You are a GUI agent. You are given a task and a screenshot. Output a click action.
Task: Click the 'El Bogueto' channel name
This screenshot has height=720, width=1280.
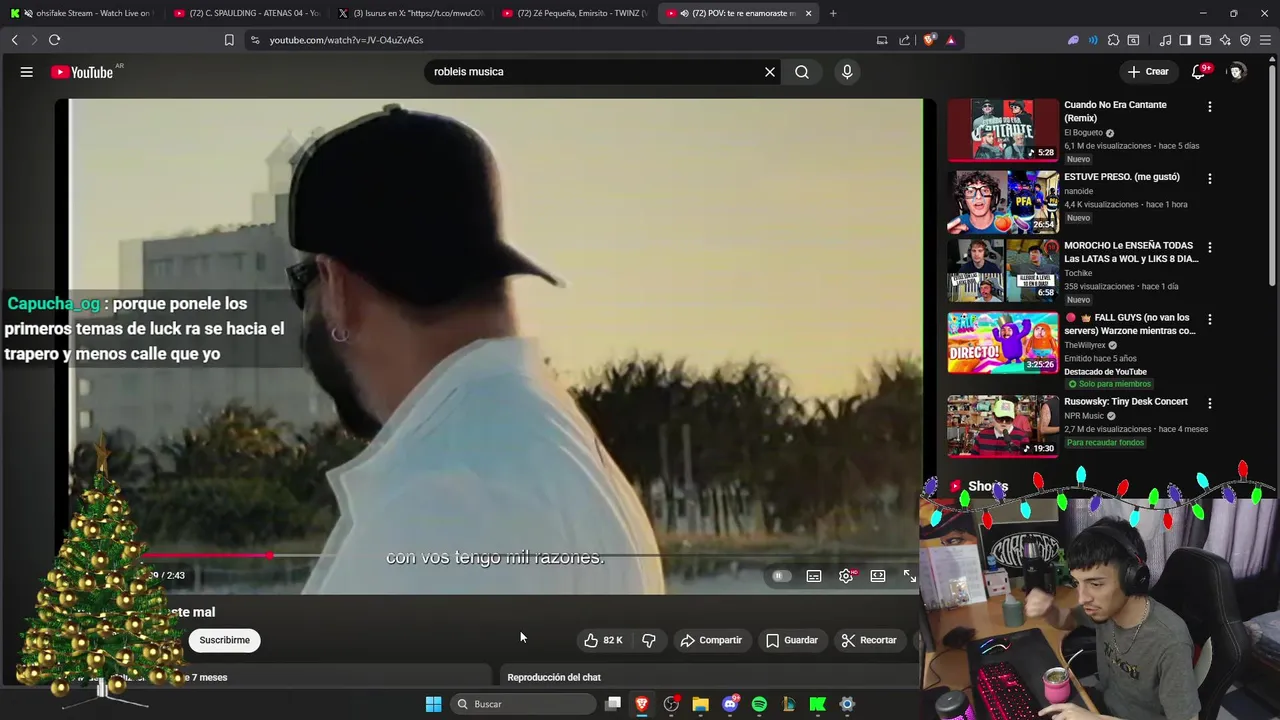1083,133
